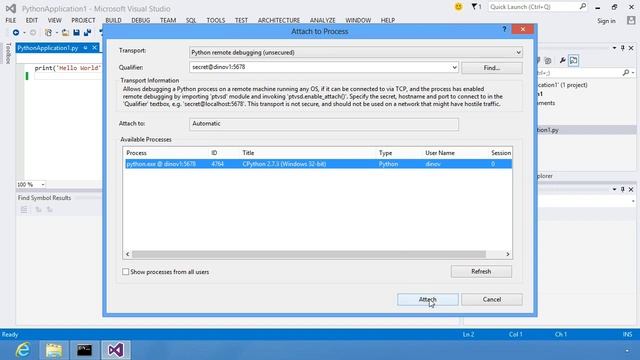
Task: Open the ARCHITECTURE menu
Action: click(279, 20)
